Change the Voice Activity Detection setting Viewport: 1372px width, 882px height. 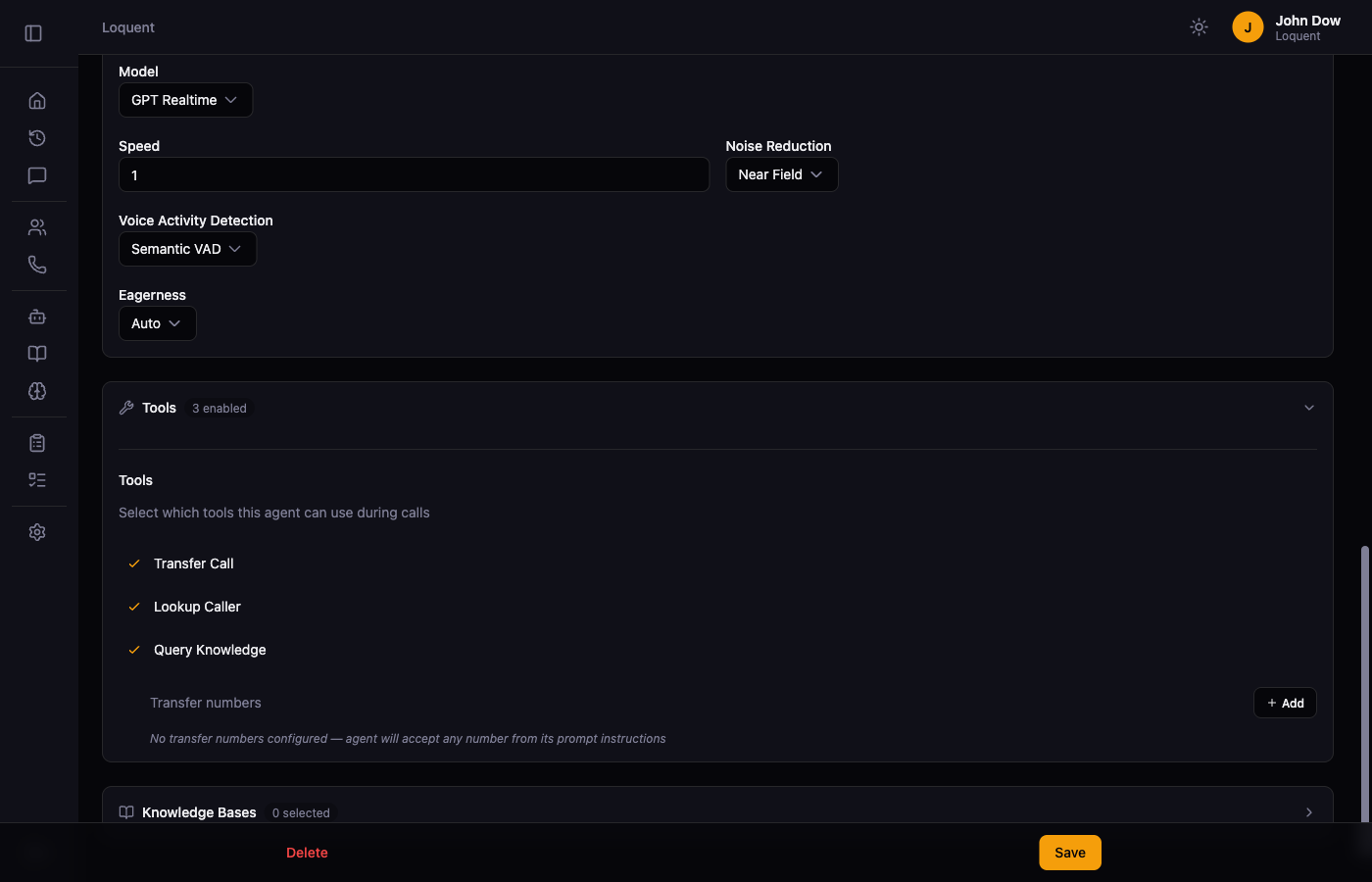(187, 249)
